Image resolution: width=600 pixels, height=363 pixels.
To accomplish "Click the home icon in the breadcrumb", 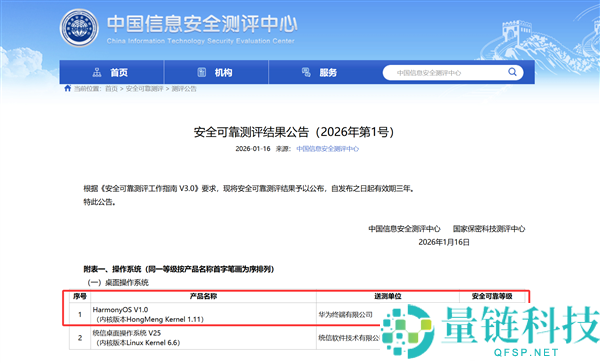I will click(68, 88).
